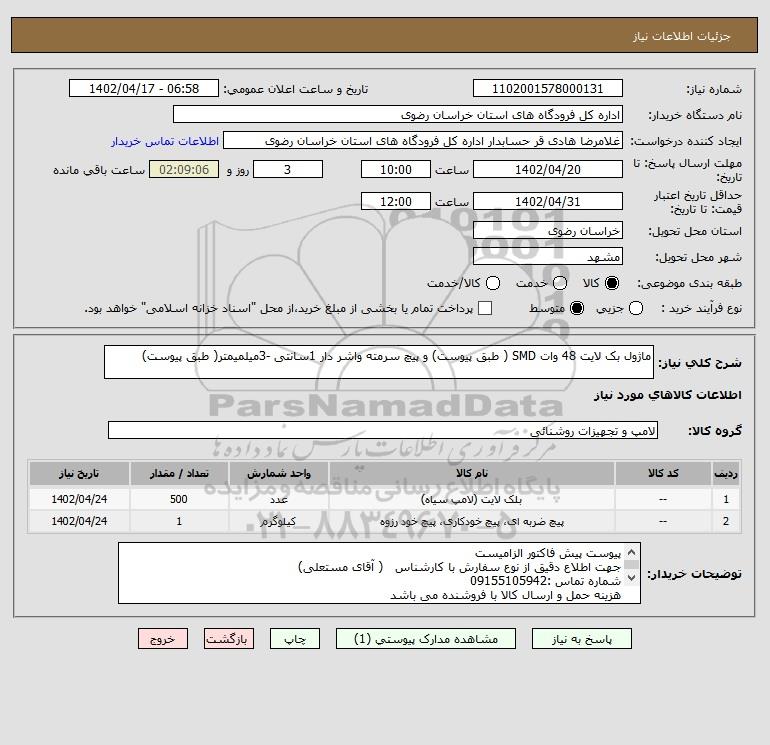Choose the جزیی purchase type radio
This screenshot has height=745, width=770.
[x=636, y=308]
